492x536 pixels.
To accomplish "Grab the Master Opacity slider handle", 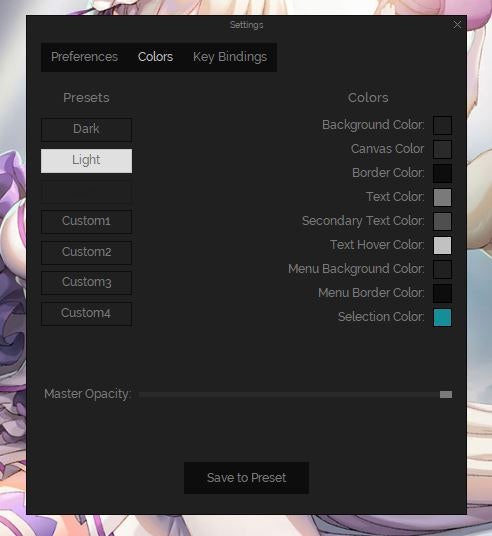I will pyautogui.click(x=446, y=394).
